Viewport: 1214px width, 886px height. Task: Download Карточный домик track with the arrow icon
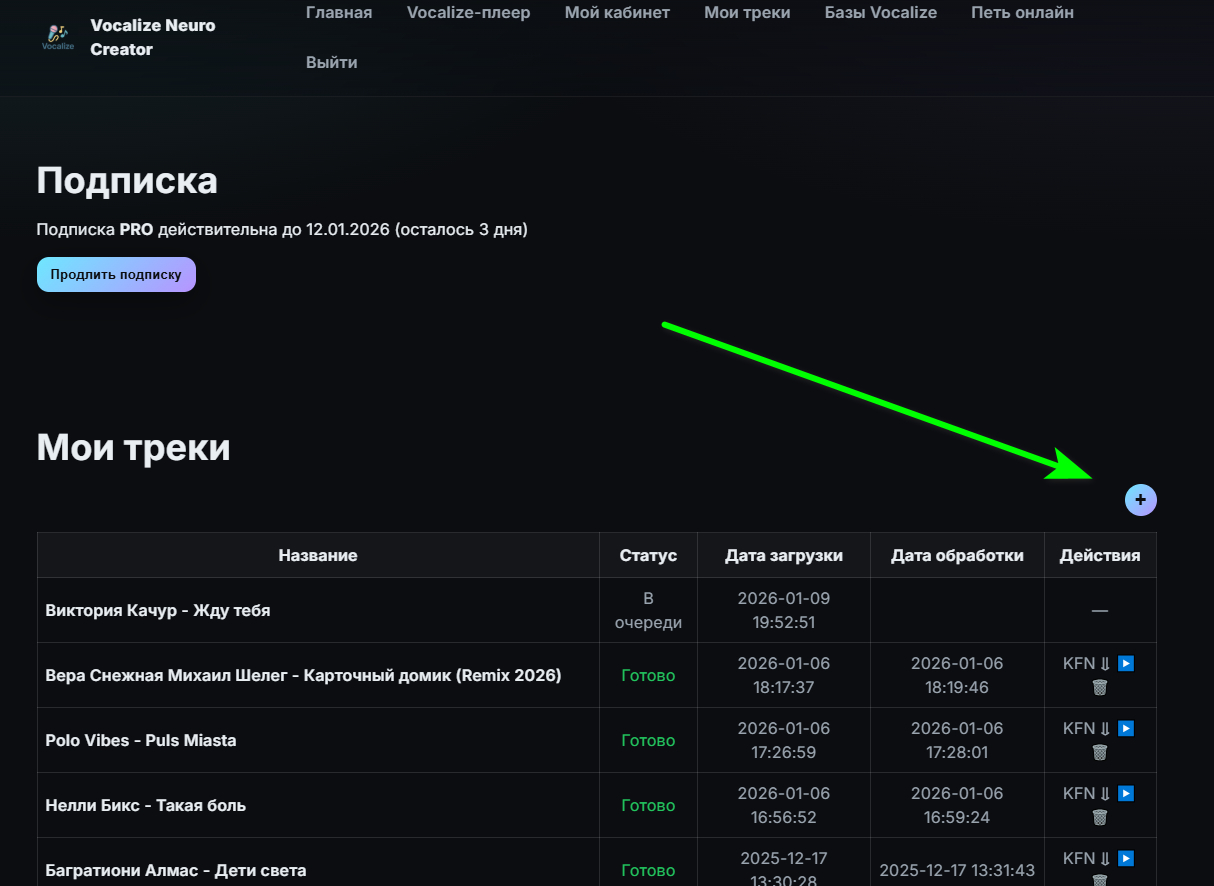click(x=1105, y=664)
